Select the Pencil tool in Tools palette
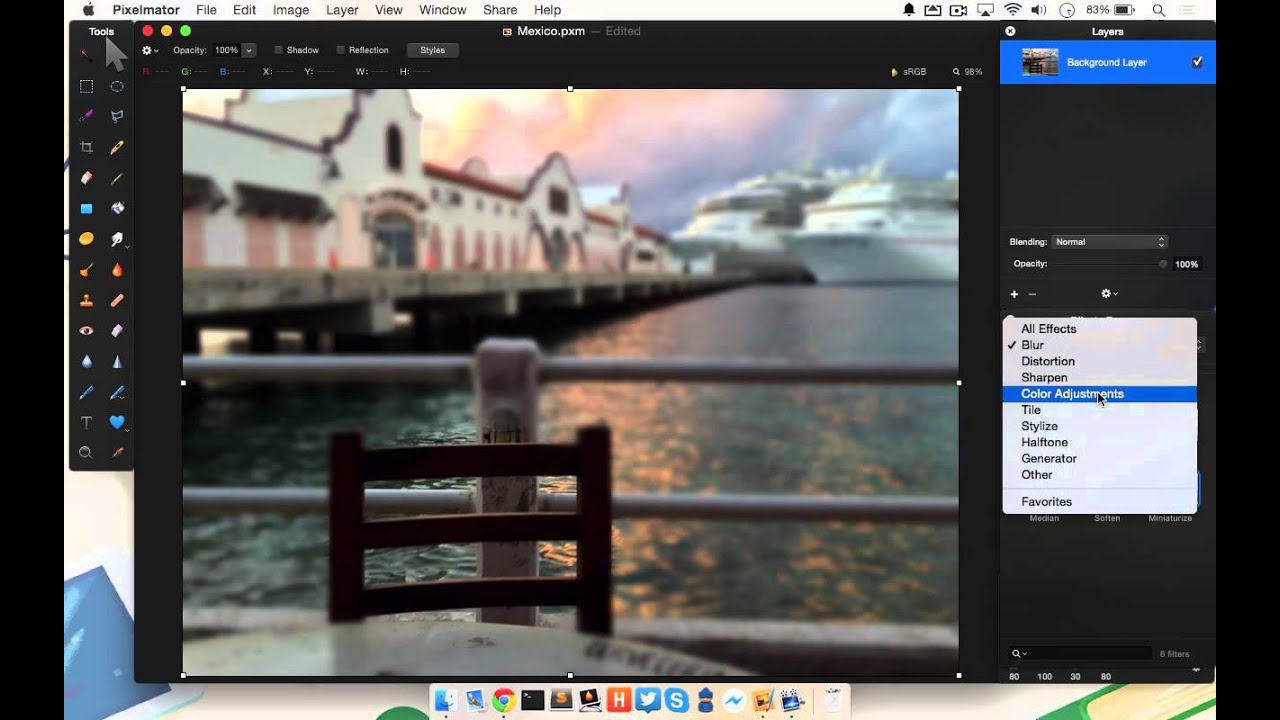This screenshot has width=1280, height=720. (x=117, y=147)
